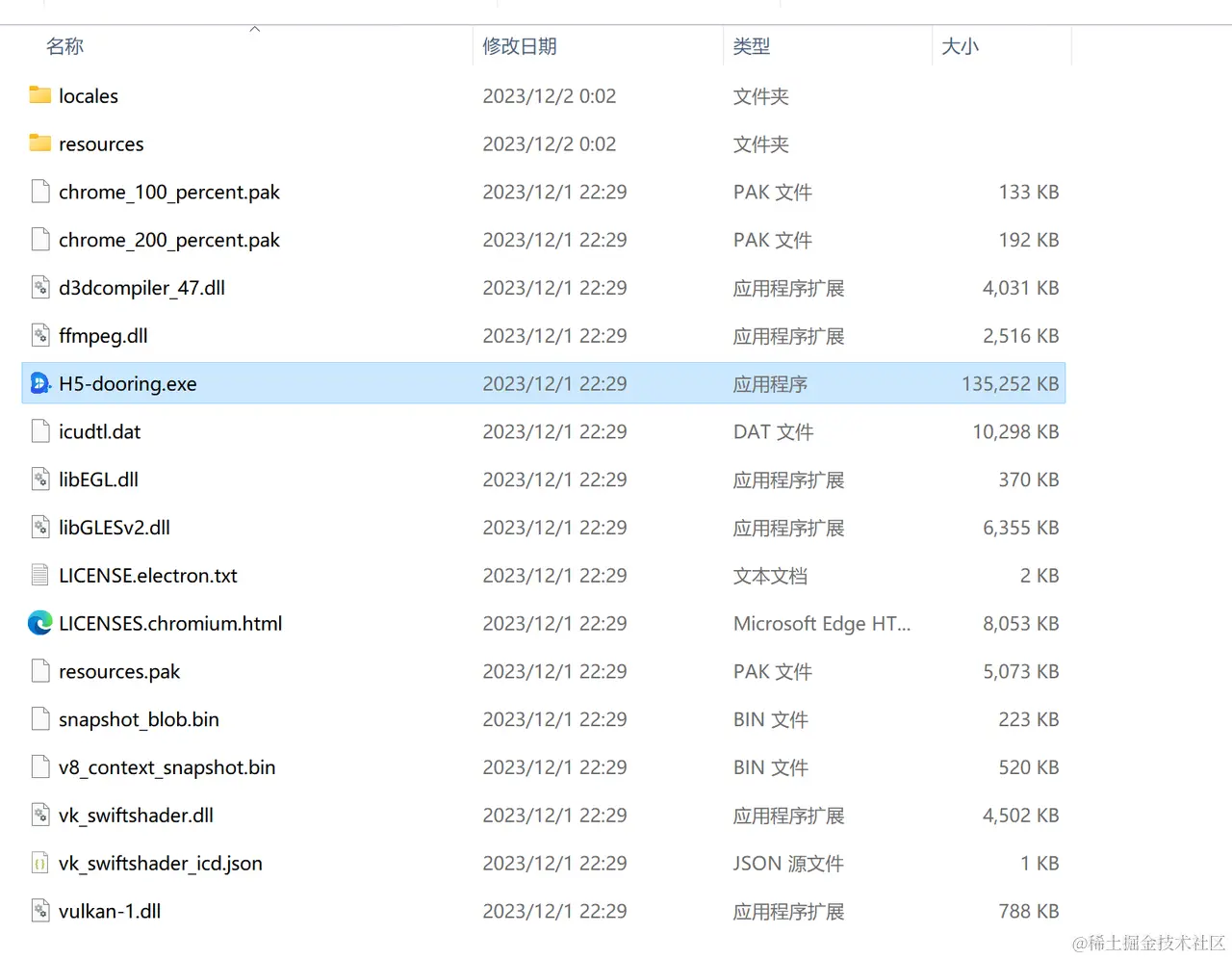Select the file name LICENSES.chromium.html
1232x959 pixels.
coord(170,624)
